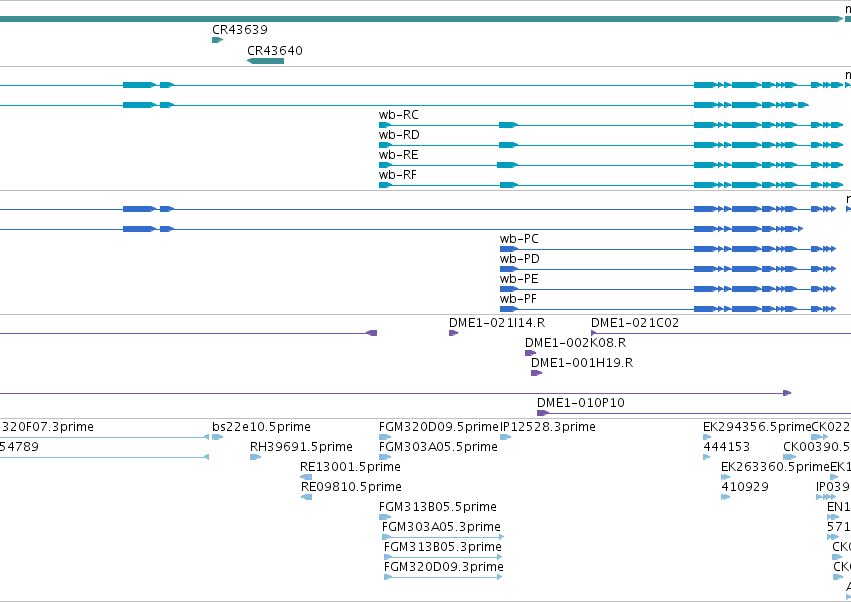Select the light-blue glyph under RE13001.5prime
The image size is (851, 602).
pyautogui.click(x=306, y=477)
